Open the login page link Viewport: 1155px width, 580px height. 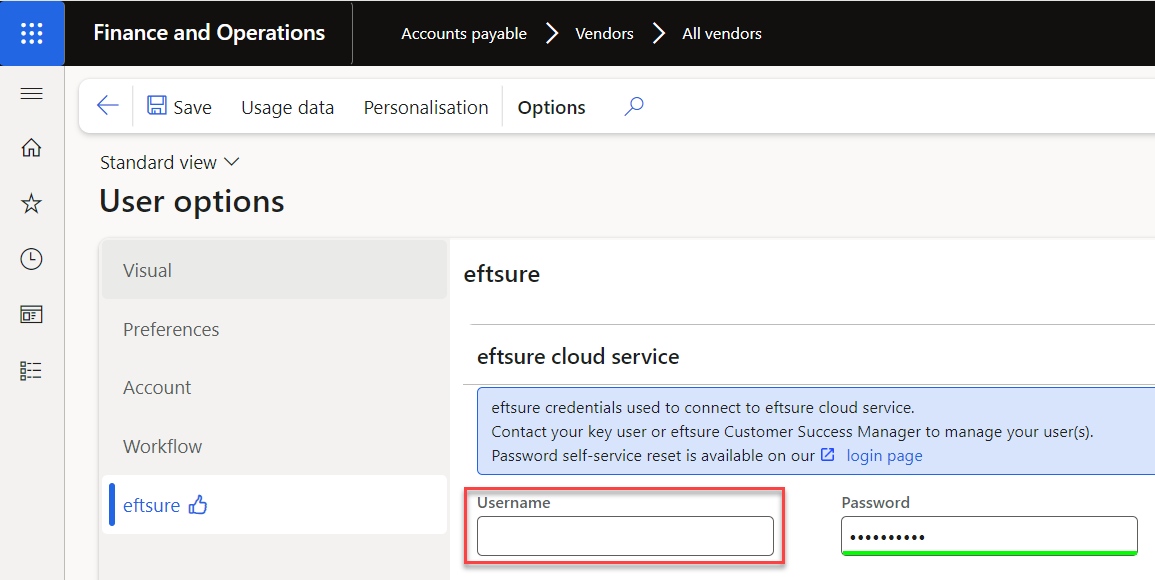pos(884,455)
